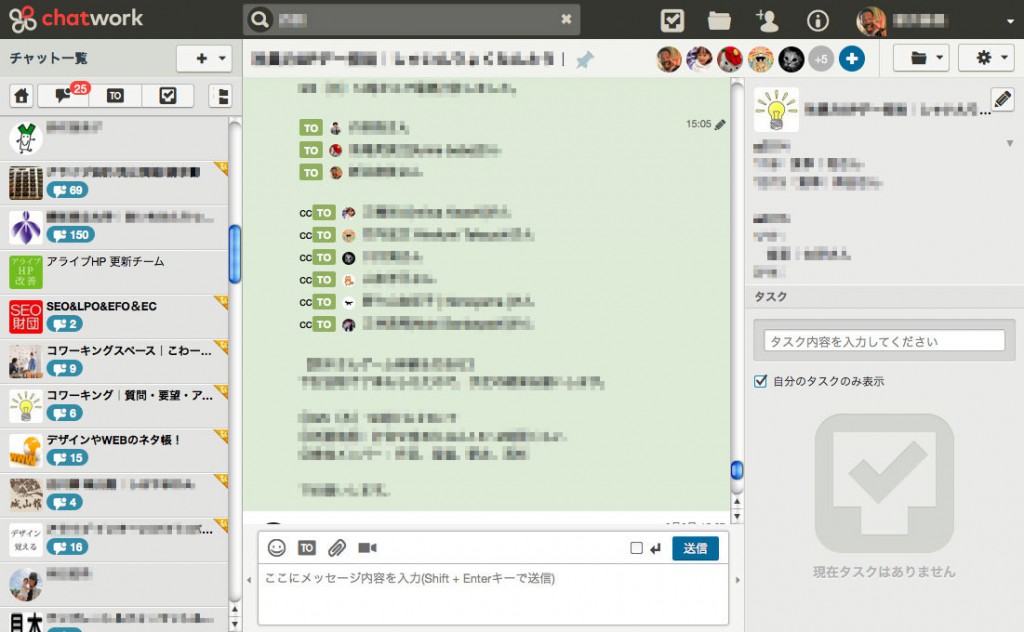The height and width of the screenshot is (632, 1024).
Task: Filter chats with tasks checkmark tab
Action: (168, 96)
